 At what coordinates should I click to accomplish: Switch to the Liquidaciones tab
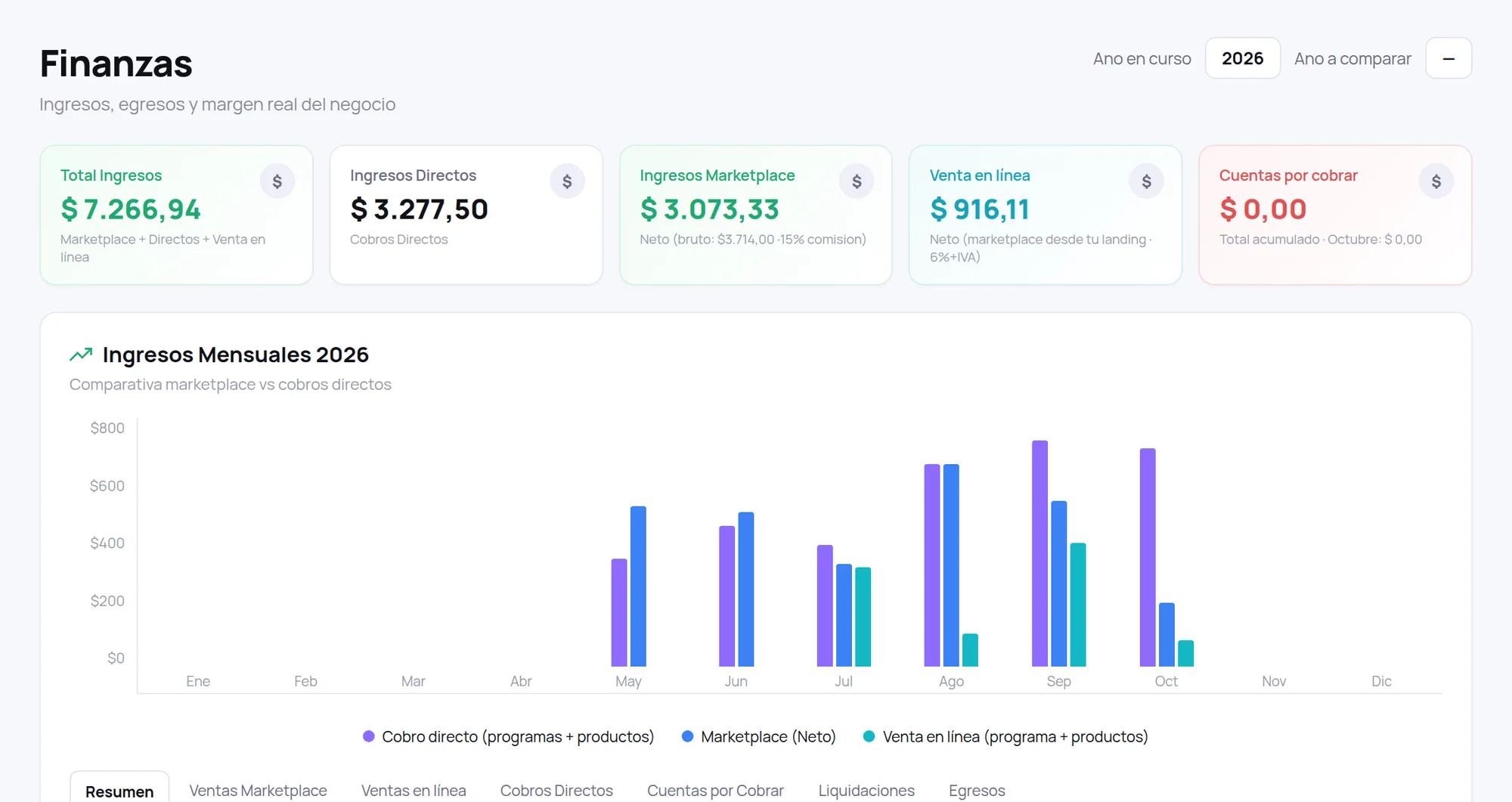click(x=866, y=791)
